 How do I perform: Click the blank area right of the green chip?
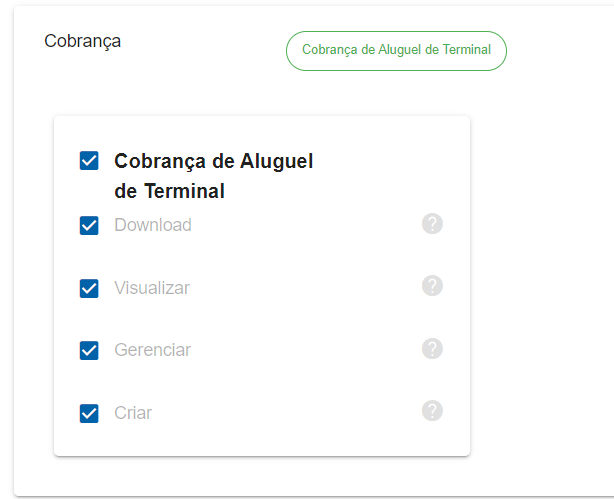point(560,50)
